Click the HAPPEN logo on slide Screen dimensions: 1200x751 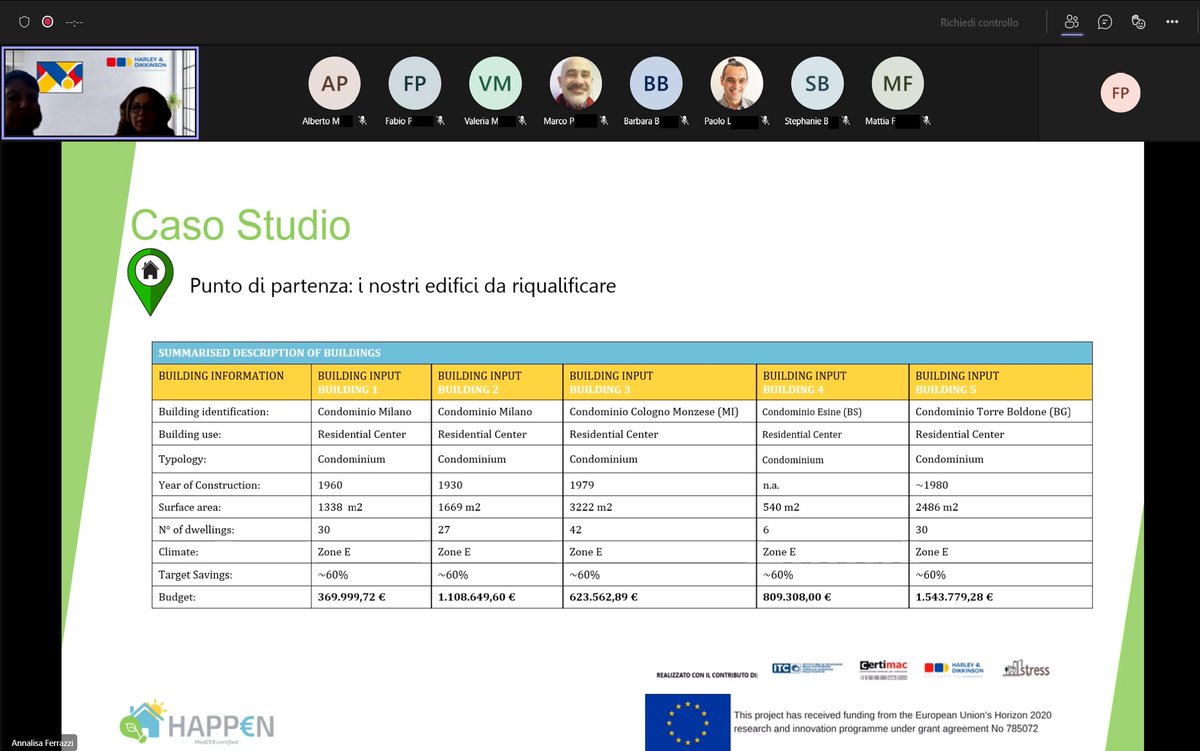pos(196,723)
